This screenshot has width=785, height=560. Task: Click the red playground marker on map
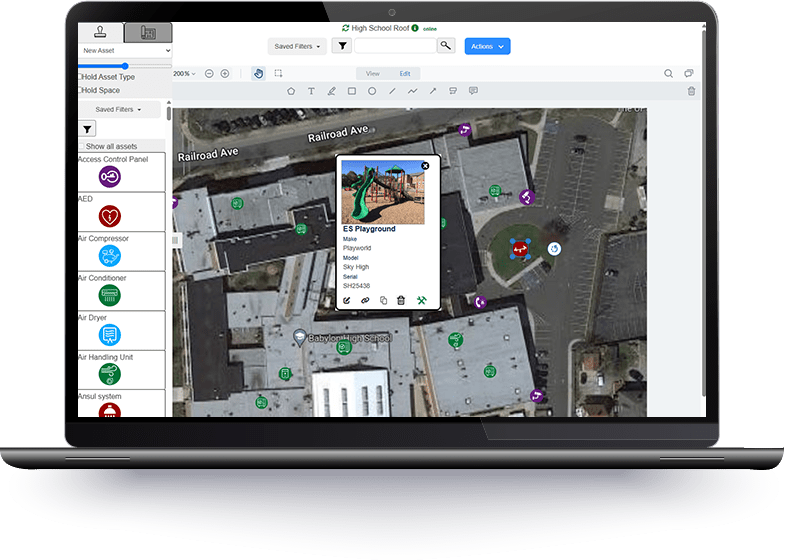pyautogui.click(x=519, y=246)
